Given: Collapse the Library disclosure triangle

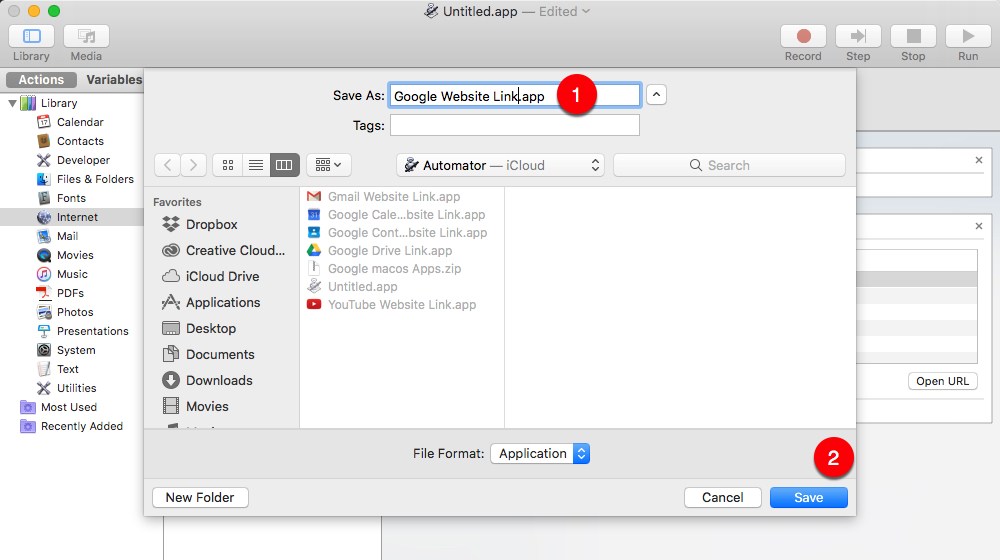Looking at the screenshot, I should point(12,103).
